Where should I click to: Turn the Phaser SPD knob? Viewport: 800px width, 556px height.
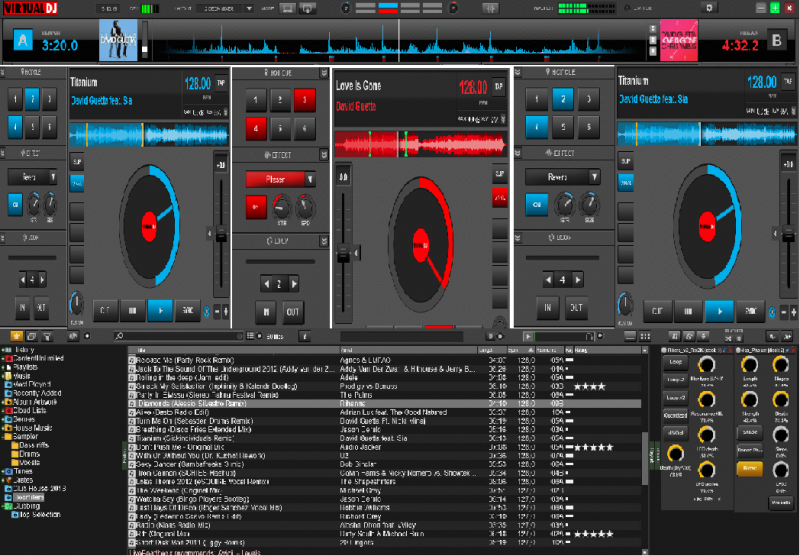[x=305, y=206]
